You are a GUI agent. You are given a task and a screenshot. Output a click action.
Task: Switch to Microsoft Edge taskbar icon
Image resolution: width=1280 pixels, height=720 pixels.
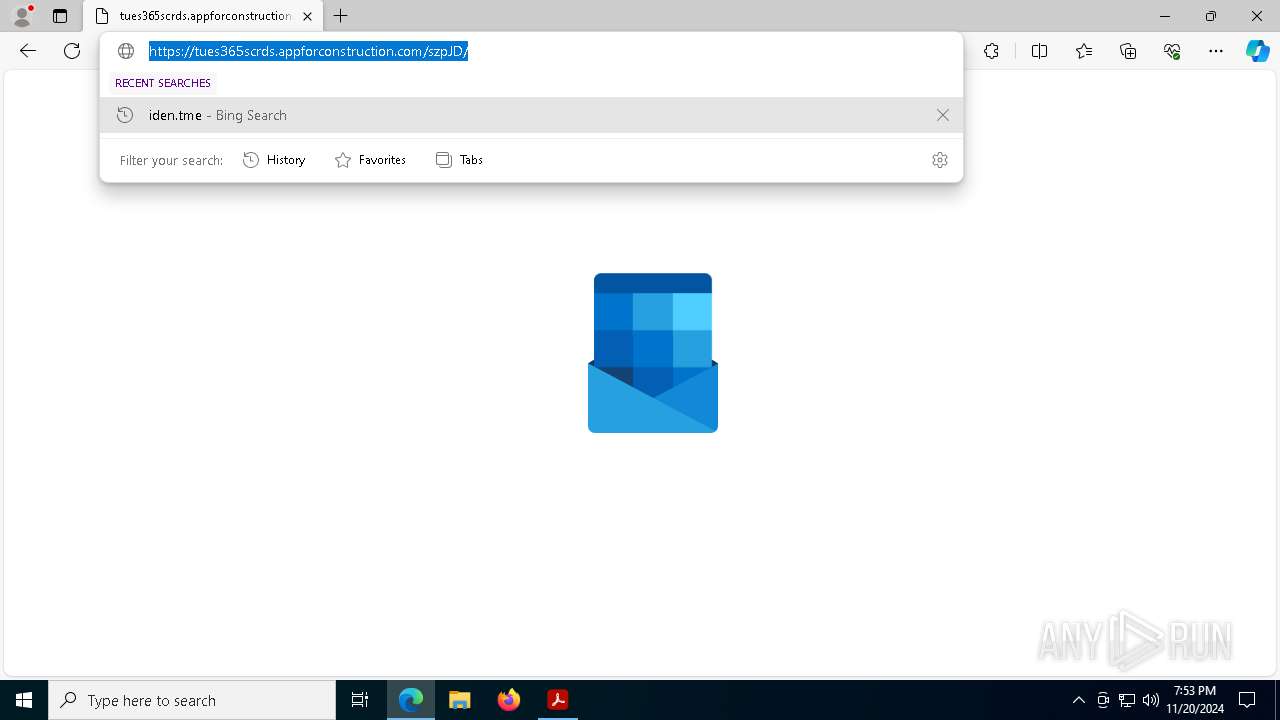411,700
